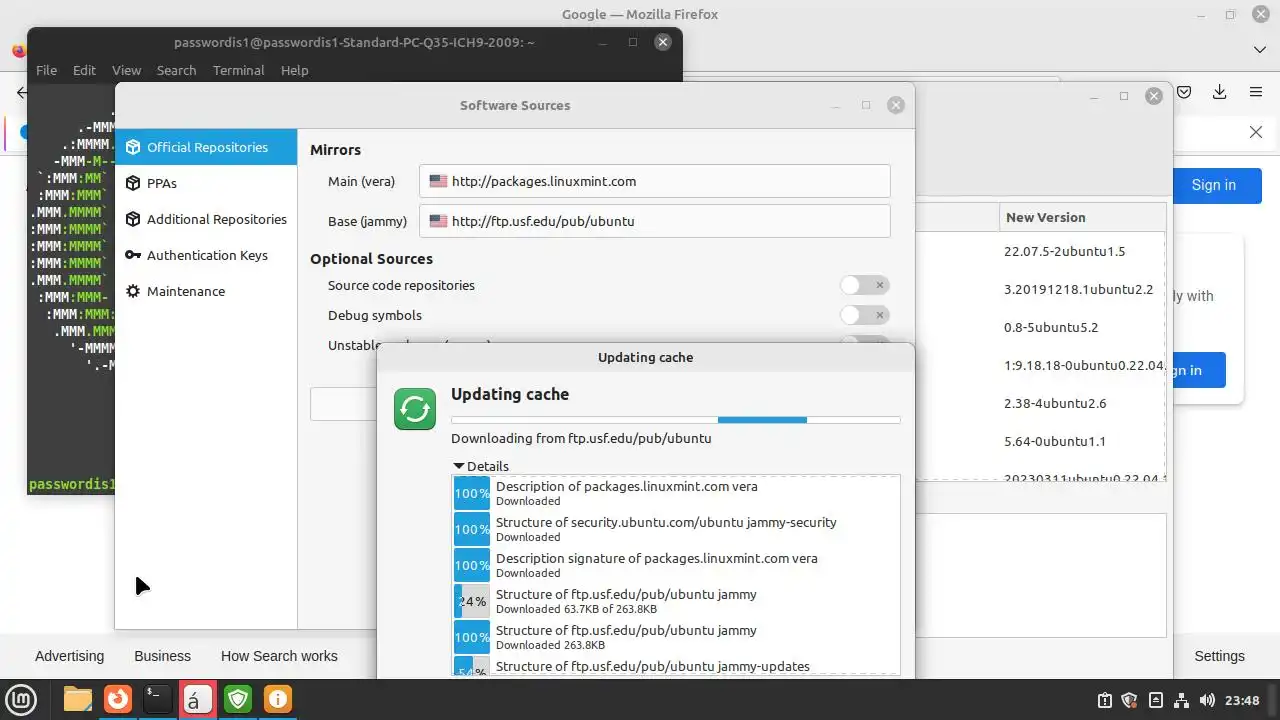Open the network icon in system tray
This screenshot has height=720, width=1280.
(x=1181, y=701)
